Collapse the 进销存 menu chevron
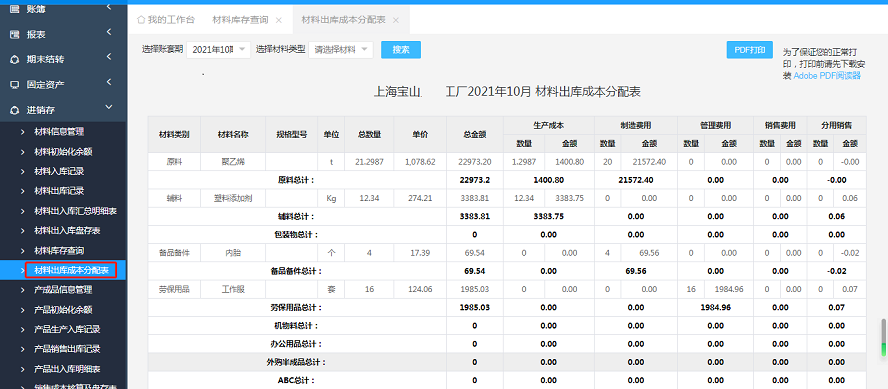This screenshot has height=389, width=888. pos(109,108)
